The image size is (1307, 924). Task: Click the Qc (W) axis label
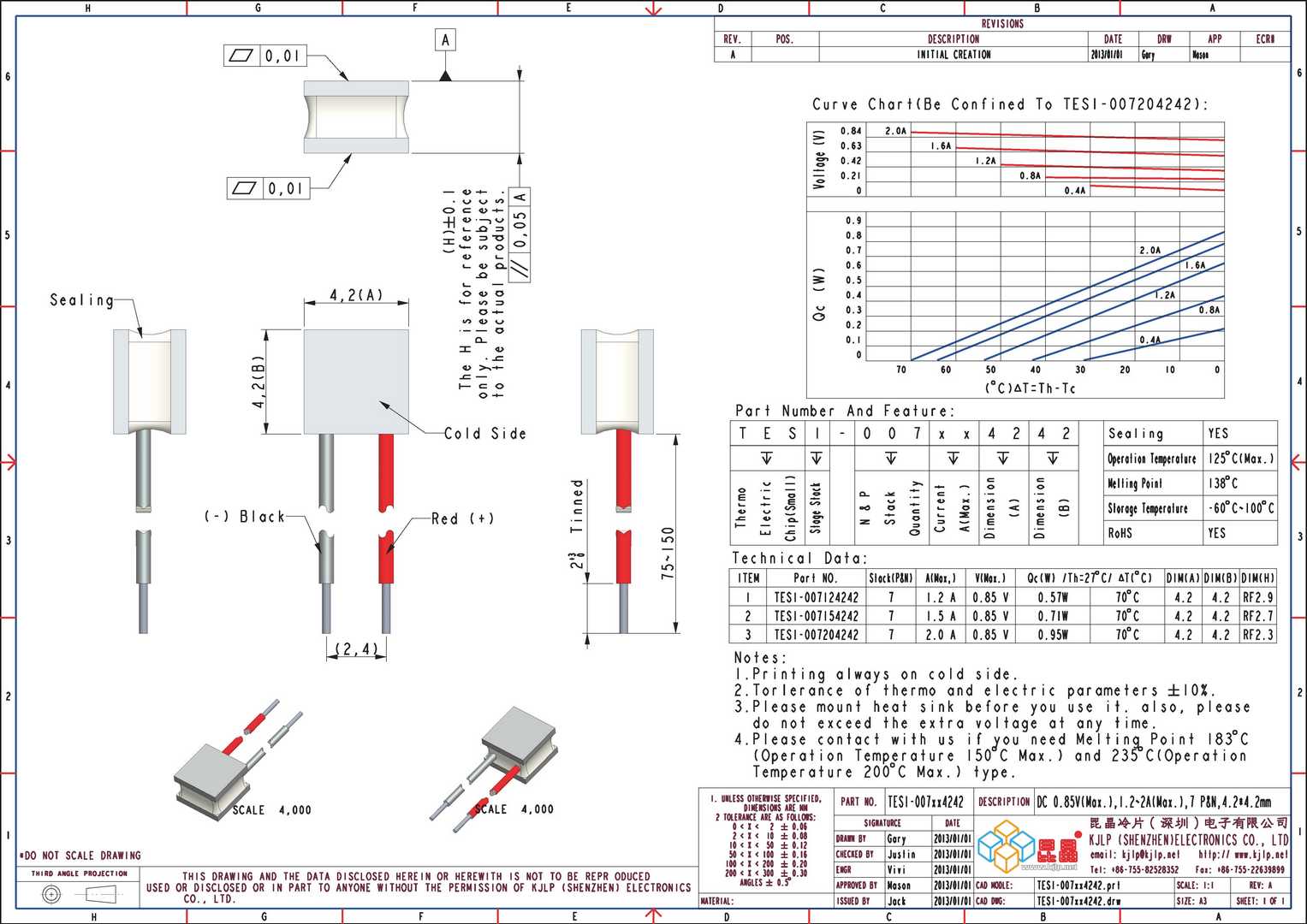(x=819, y=295)
